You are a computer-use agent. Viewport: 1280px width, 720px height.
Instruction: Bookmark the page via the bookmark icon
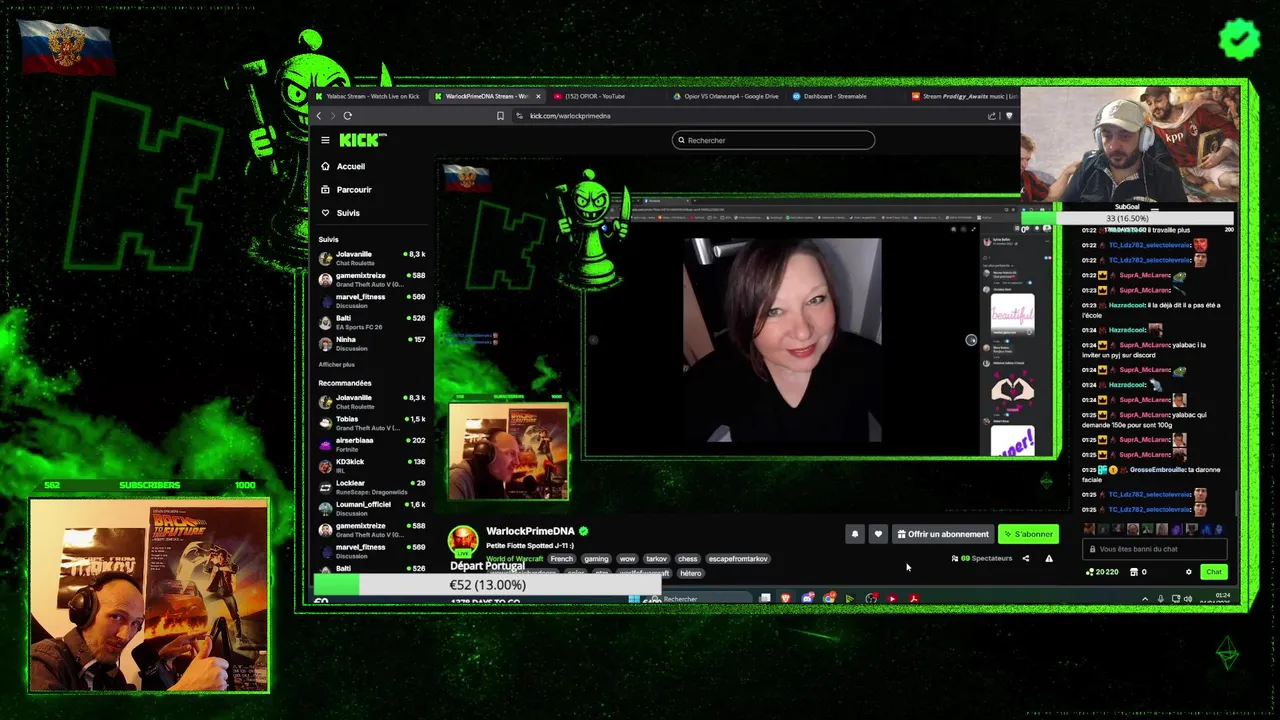coord(500,116)
